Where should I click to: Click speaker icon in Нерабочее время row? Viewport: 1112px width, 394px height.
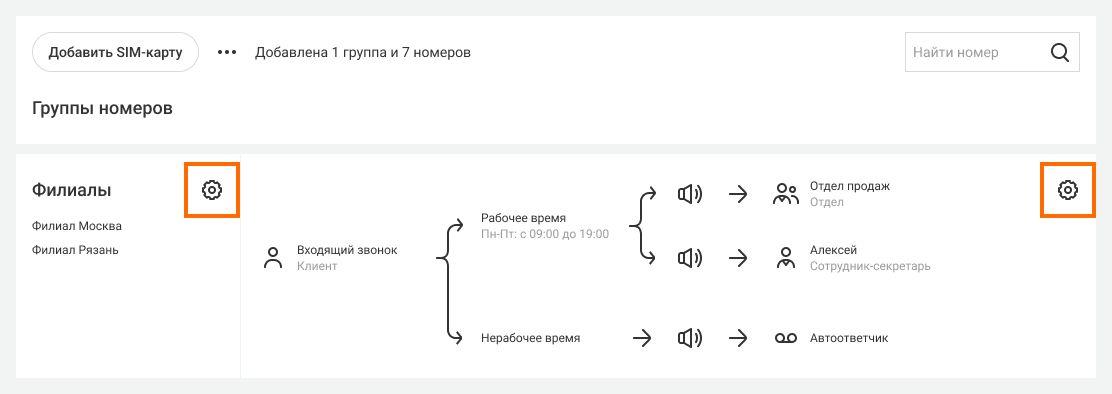(x=689, y=338)
